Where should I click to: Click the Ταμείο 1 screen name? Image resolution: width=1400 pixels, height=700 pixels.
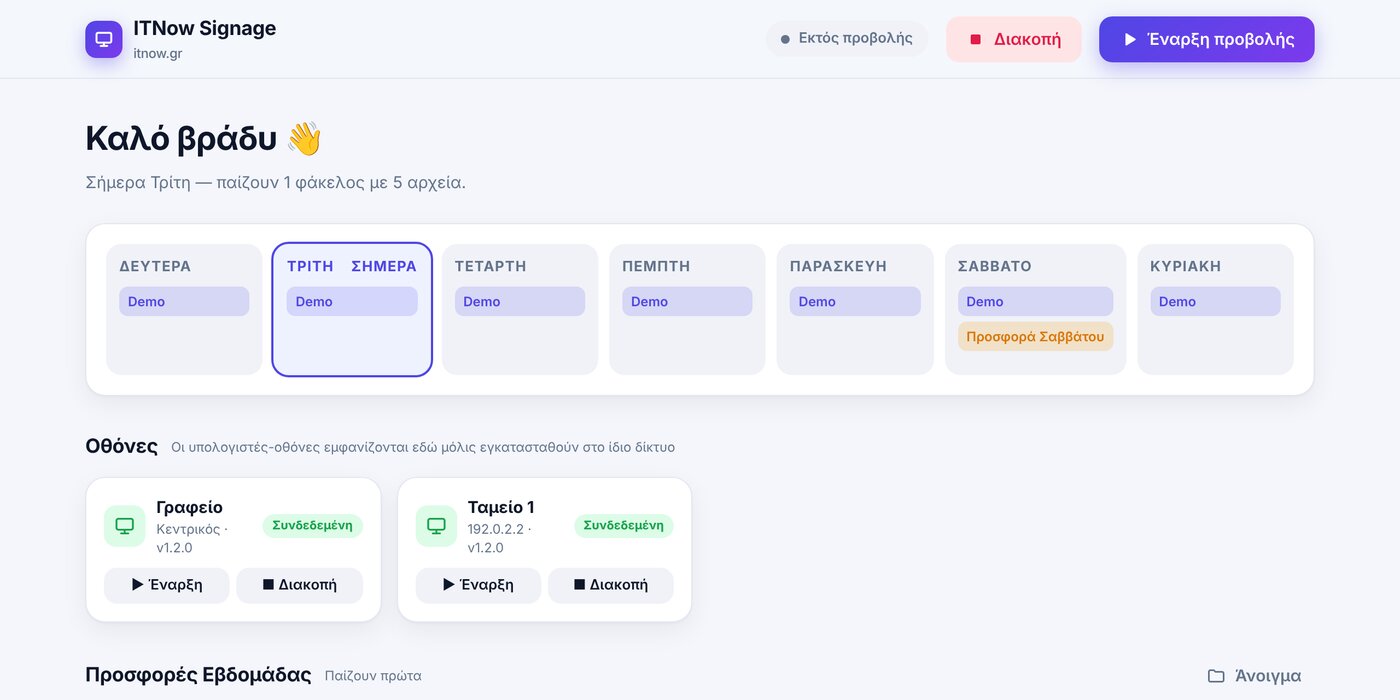[501, 507]
